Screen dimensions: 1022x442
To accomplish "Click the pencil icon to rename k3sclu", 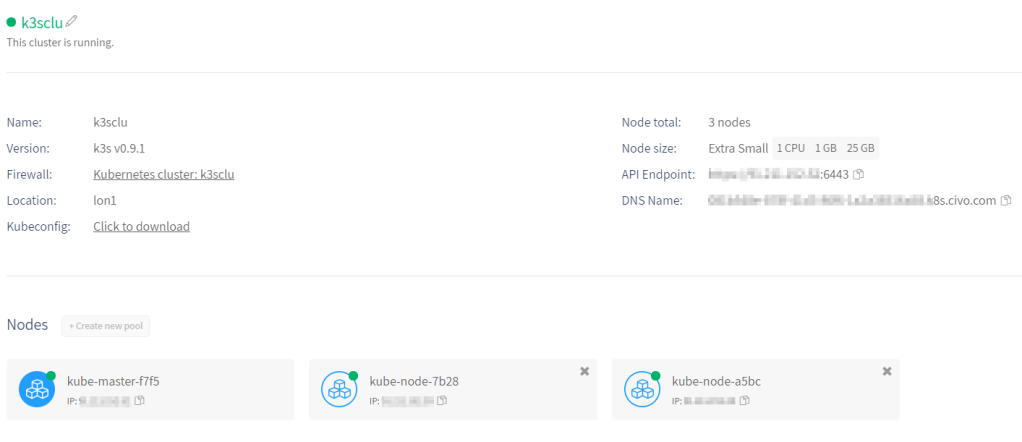I will point(71,21).
